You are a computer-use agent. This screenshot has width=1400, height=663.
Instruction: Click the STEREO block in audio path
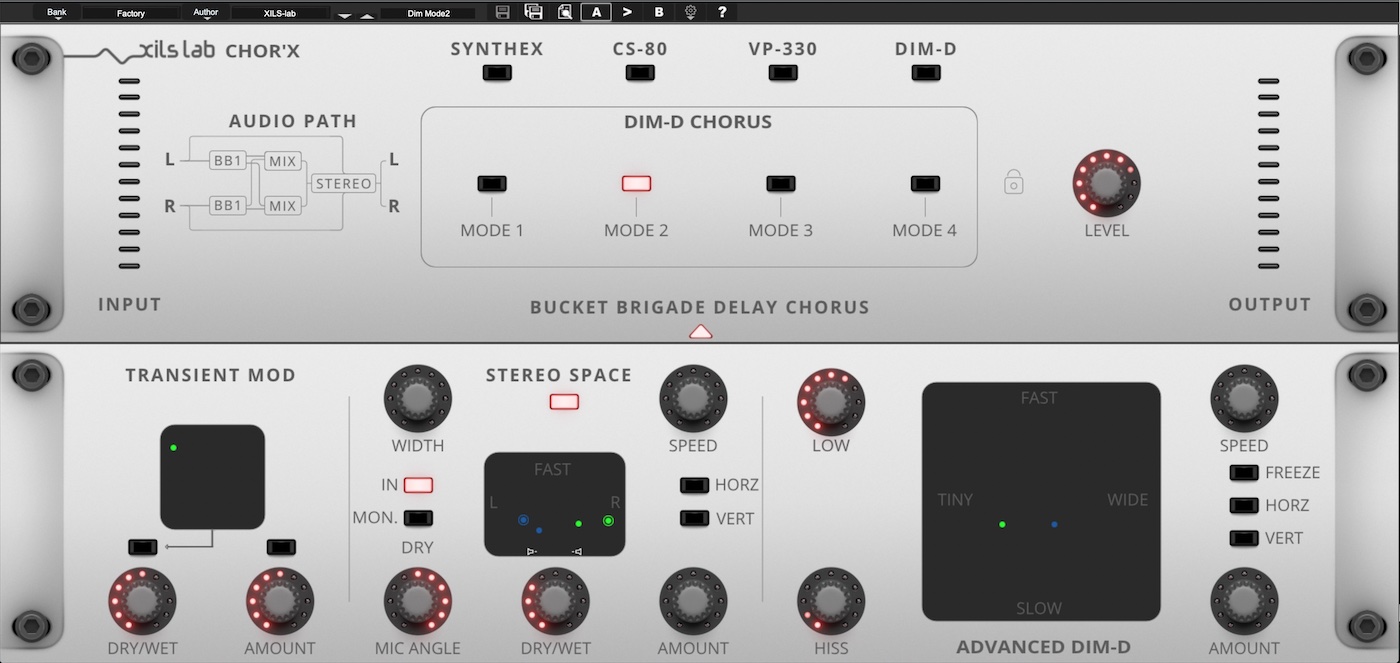tap(344, 183)
